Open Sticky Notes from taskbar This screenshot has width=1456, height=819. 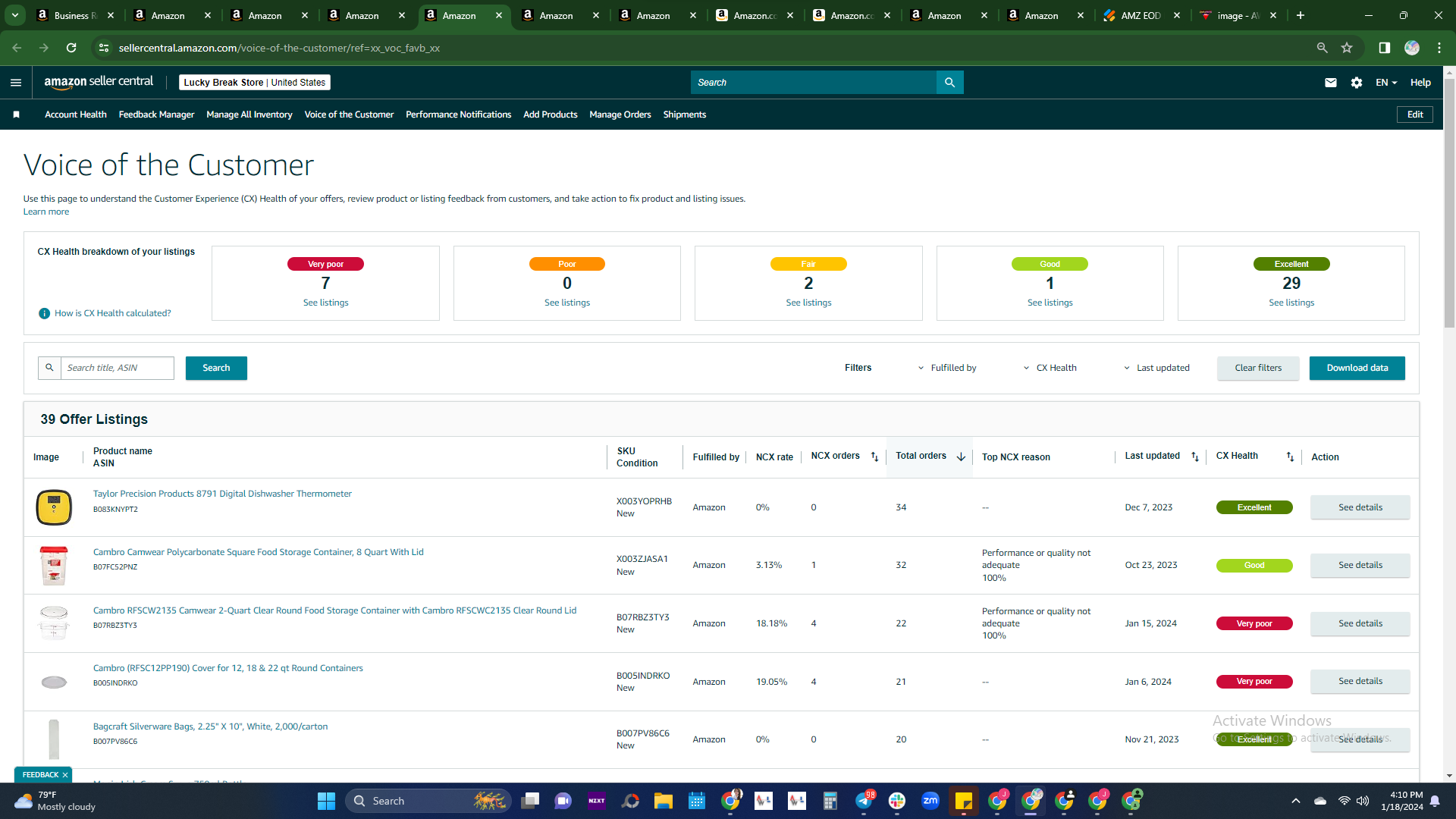(964, 801)
